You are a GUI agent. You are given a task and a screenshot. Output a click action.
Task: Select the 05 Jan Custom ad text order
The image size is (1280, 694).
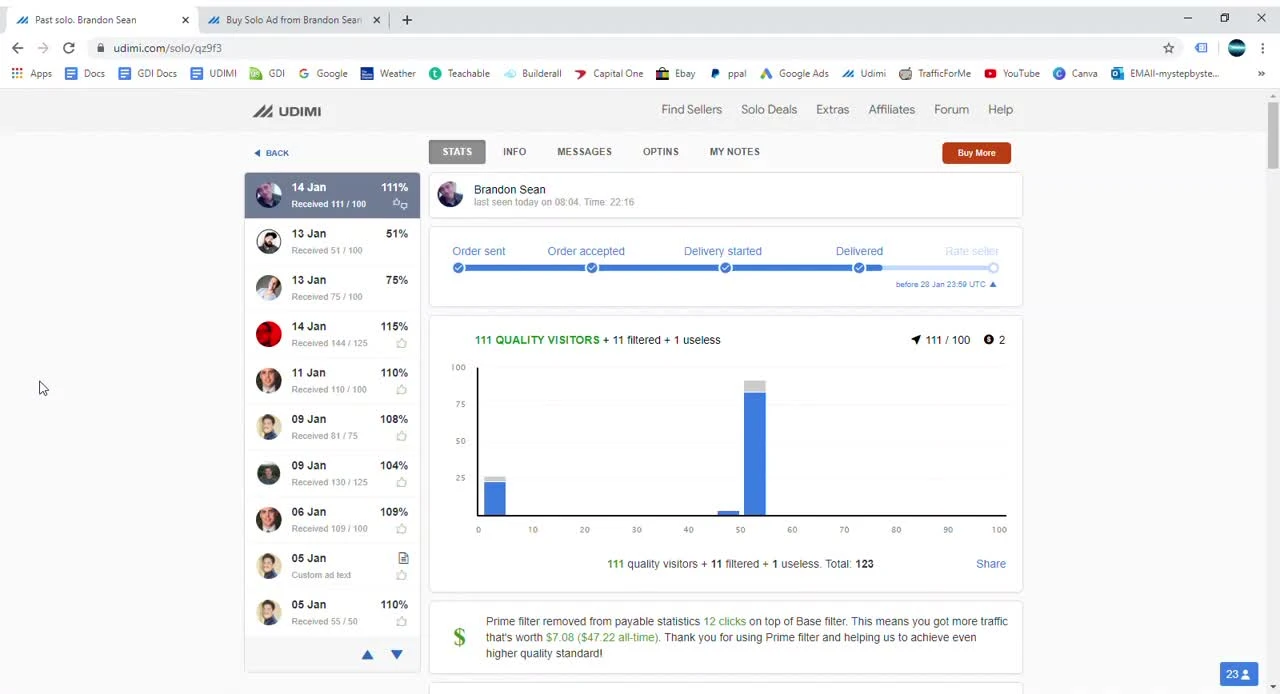pyautogui.click(x=332, y=566)
